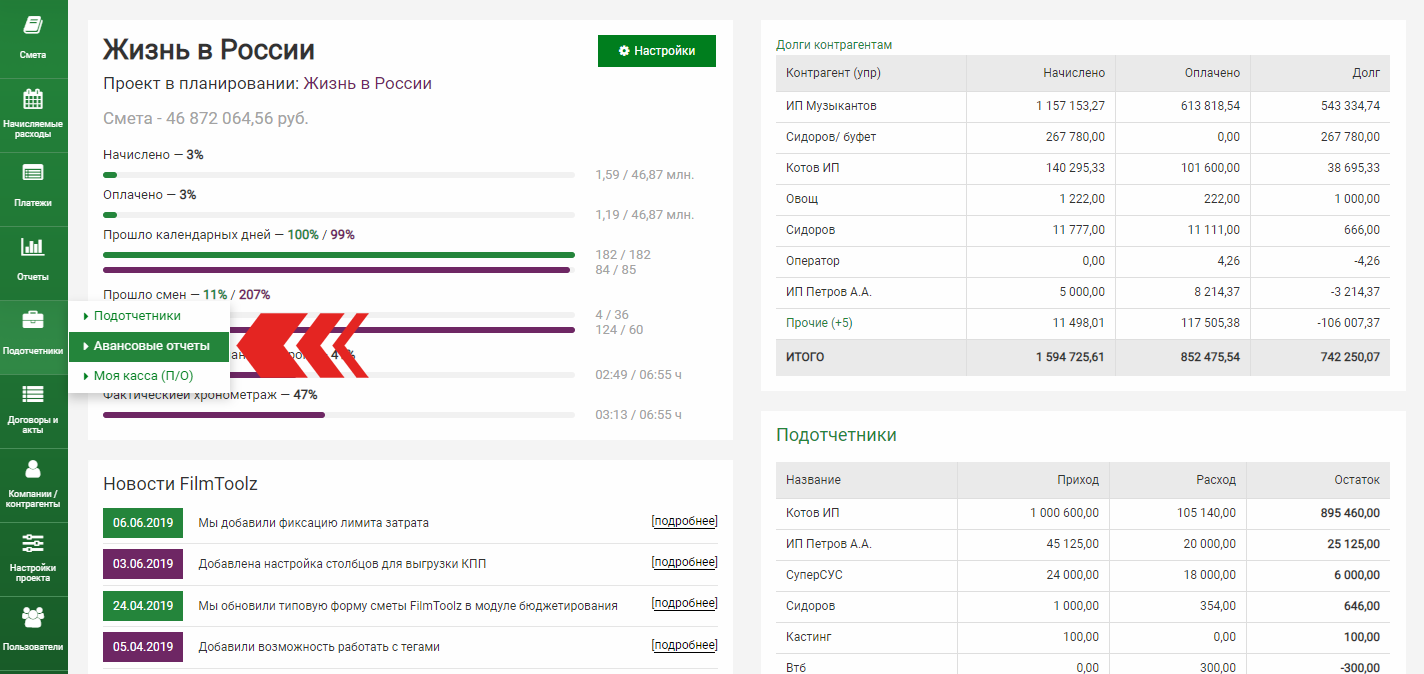The height and width of the screenshot is (674, 1424).
Task: Click the Долг column header
Action: point(1320,73)
